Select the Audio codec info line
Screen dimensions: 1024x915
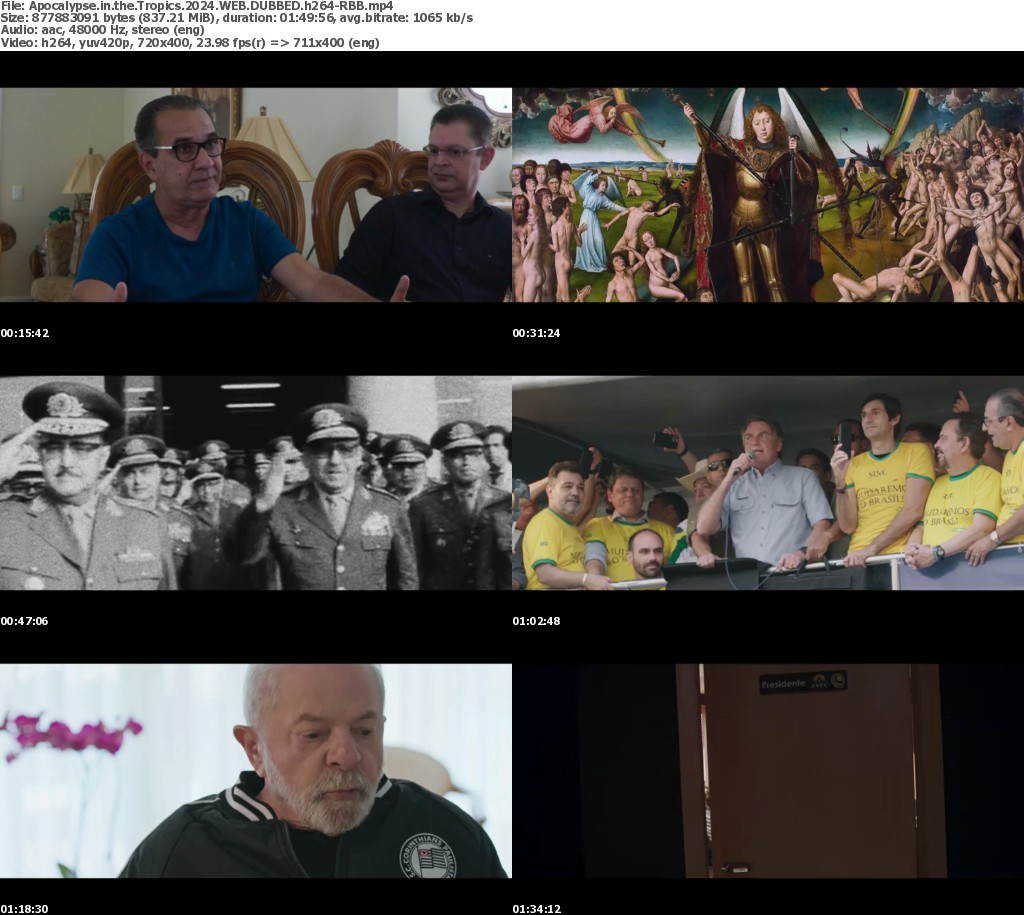[x=103, y=30]
